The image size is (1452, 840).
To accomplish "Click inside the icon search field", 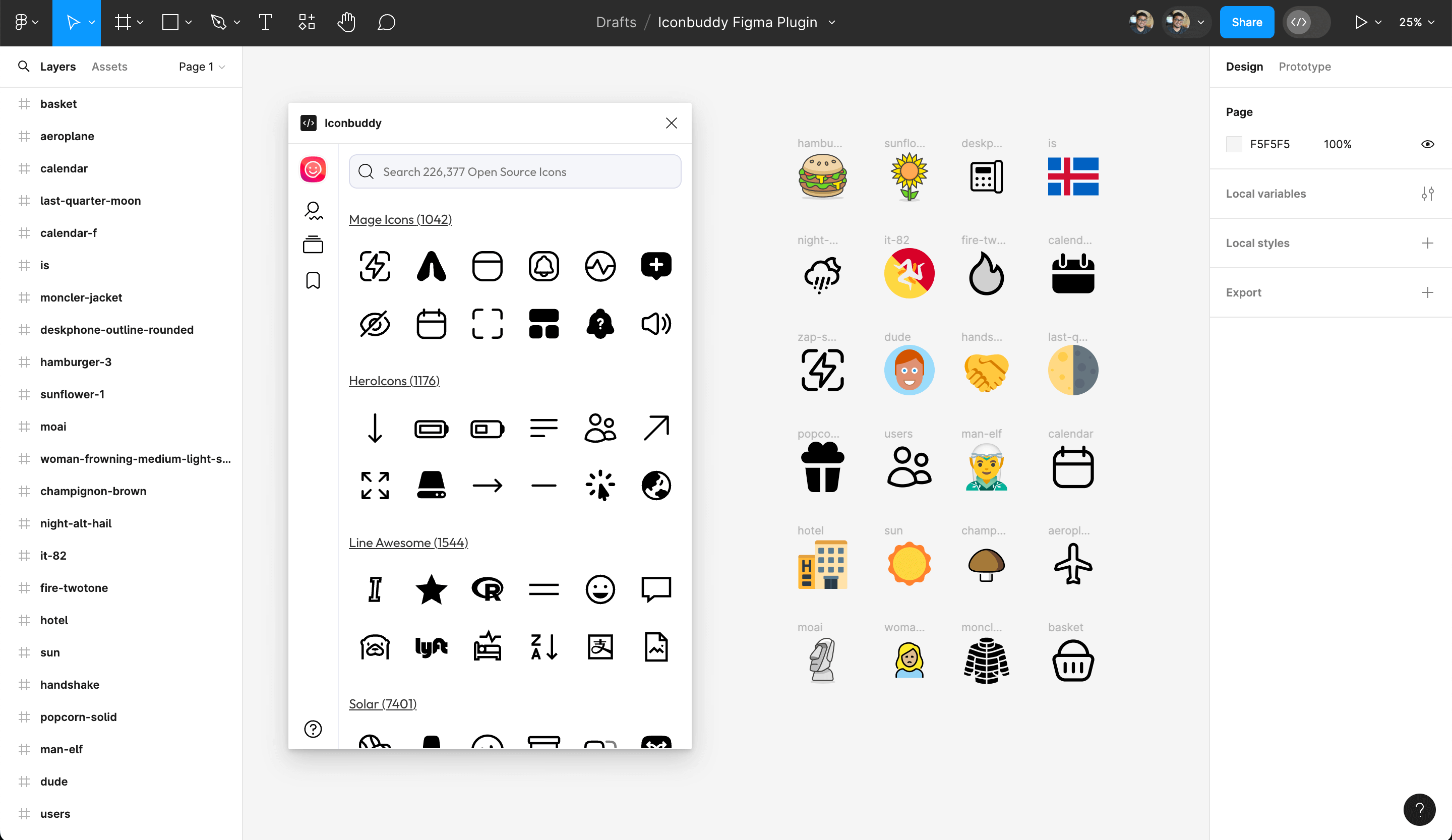I will point(515,171).
